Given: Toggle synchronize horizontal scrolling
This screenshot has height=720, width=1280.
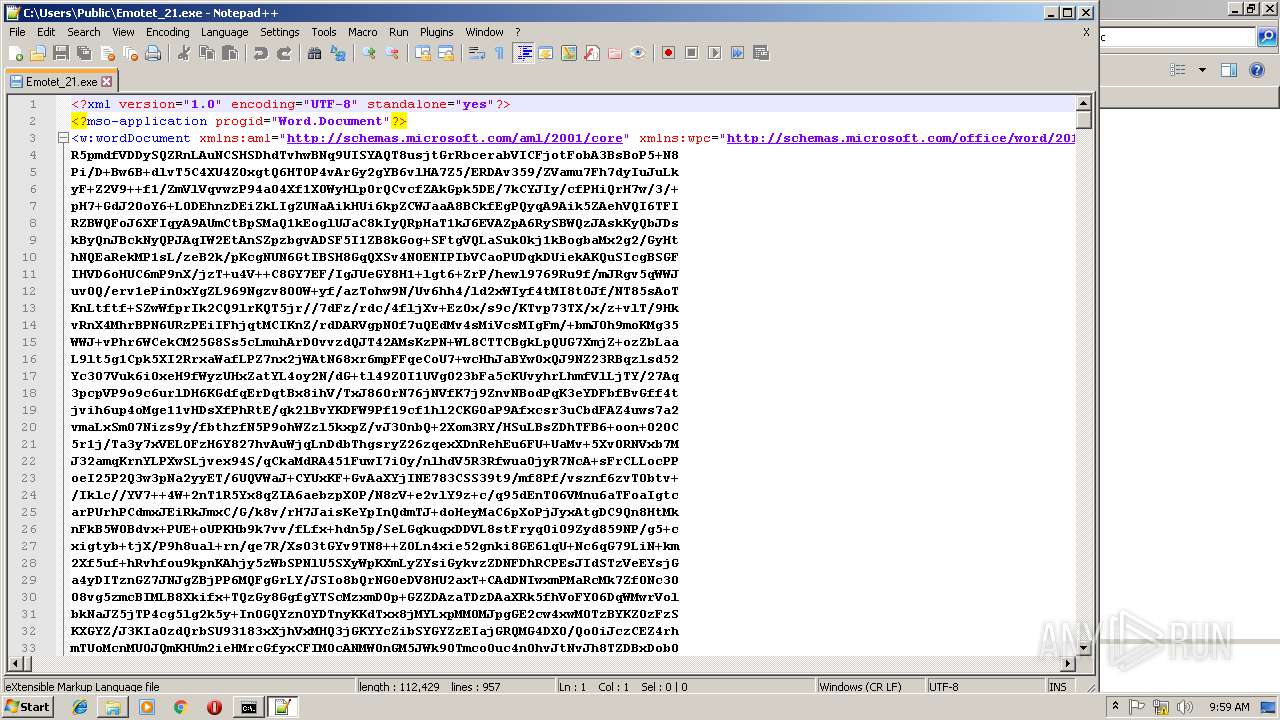Looking at the screenshot, I should (446, 53).
